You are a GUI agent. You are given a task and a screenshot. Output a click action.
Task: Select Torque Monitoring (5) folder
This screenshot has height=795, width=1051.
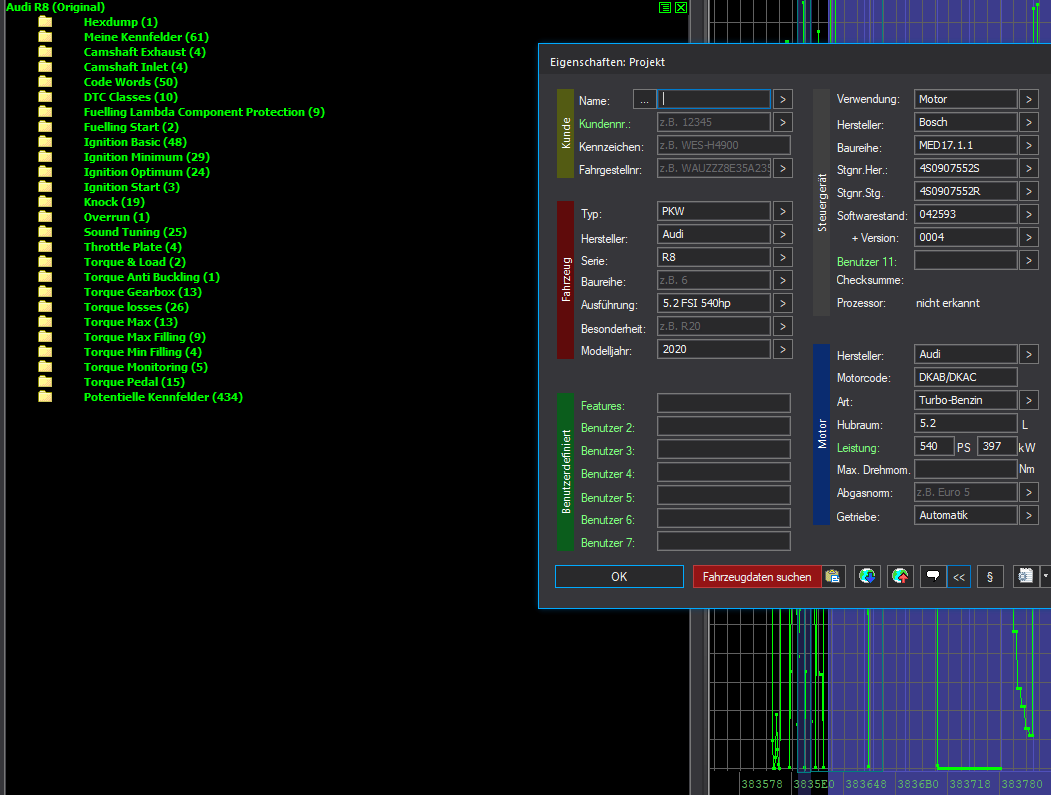(x=146, y=367)
